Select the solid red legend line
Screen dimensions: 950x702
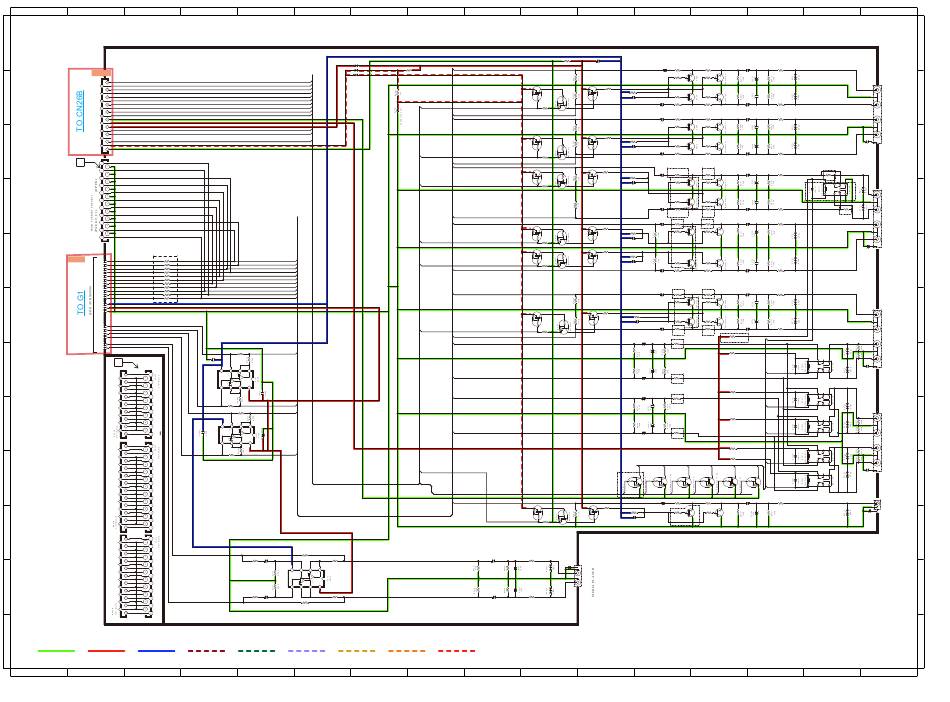point(107,651)
